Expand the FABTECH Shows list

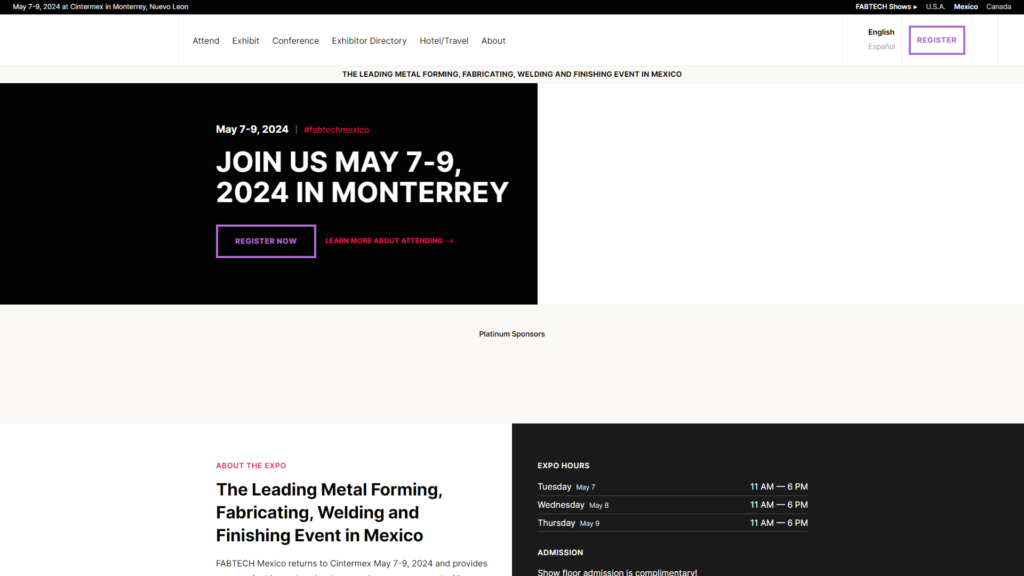coord(886,7)
